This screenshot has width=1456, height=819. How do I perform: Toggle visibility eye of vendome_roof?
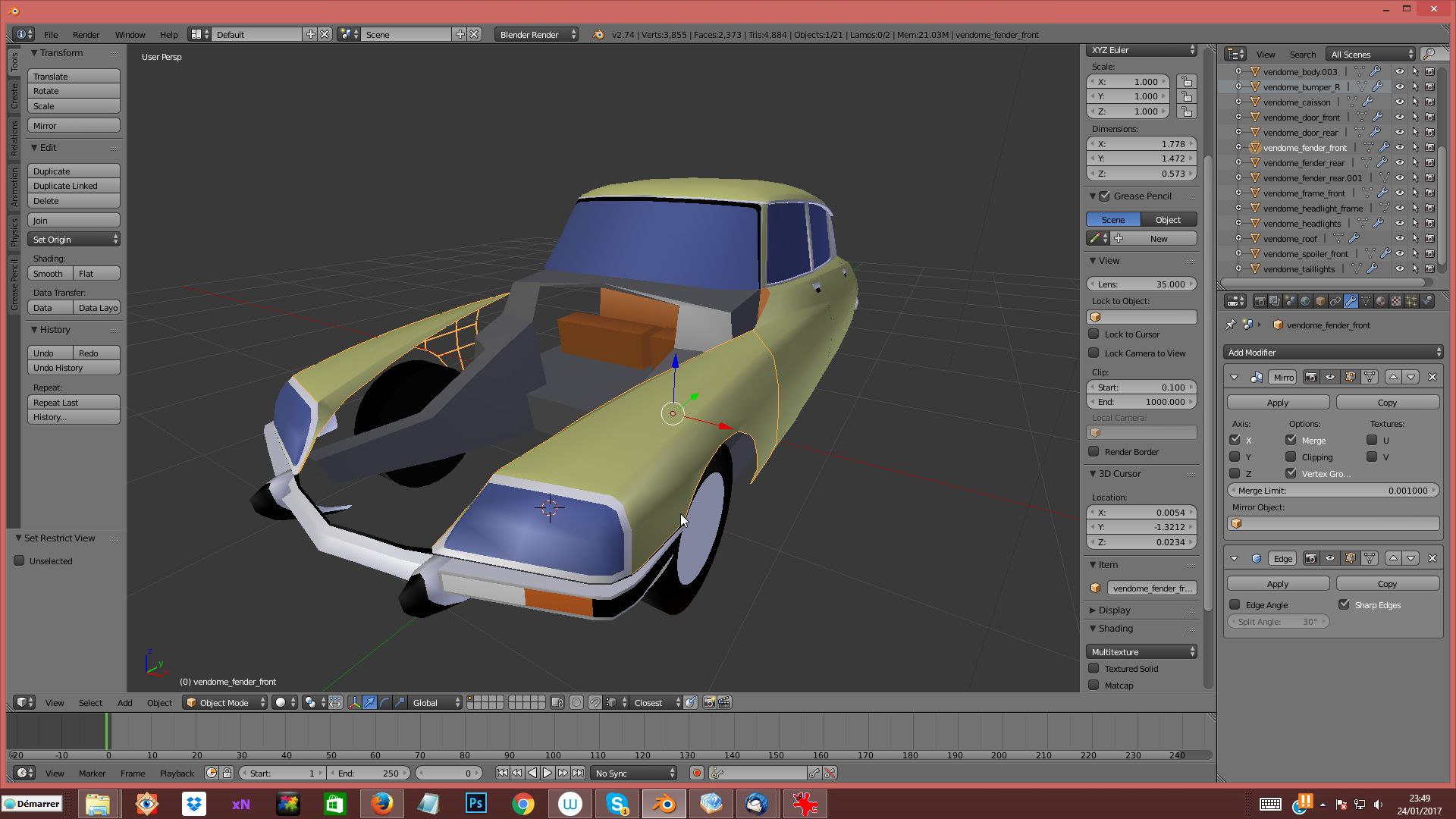tap(1399, 238)
